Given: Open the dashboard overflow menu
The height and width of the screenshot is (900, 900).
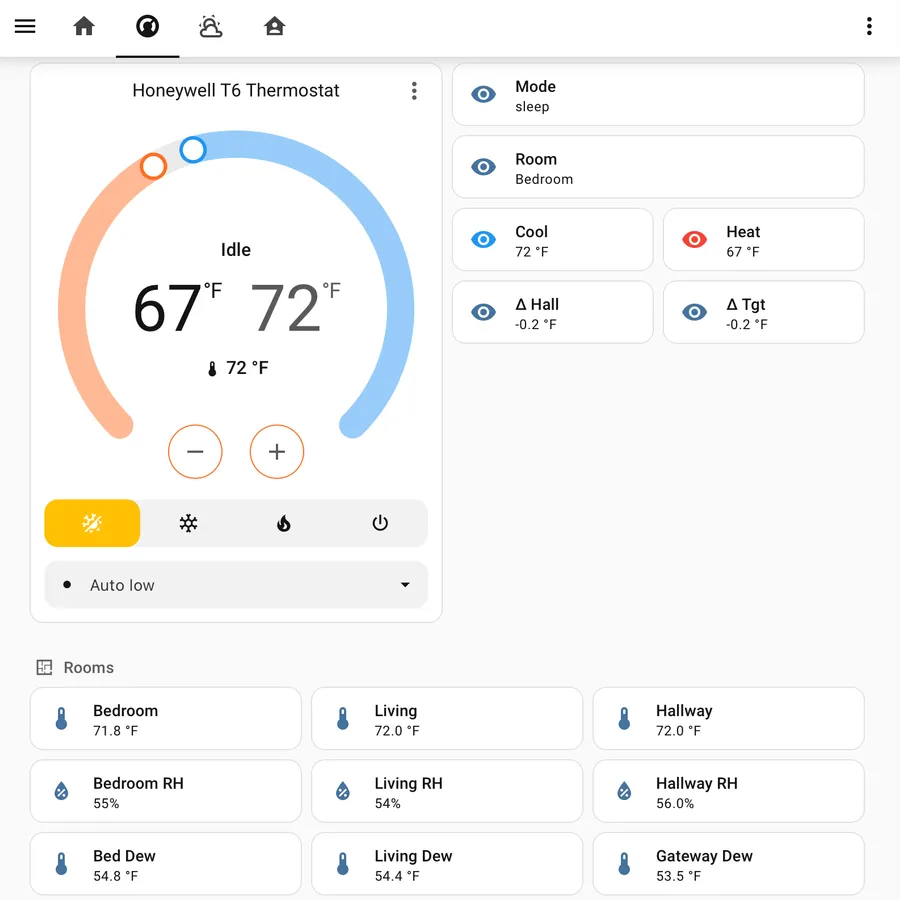Looking at the screenshot, I should pyautogui.click(x=869, y=26).
